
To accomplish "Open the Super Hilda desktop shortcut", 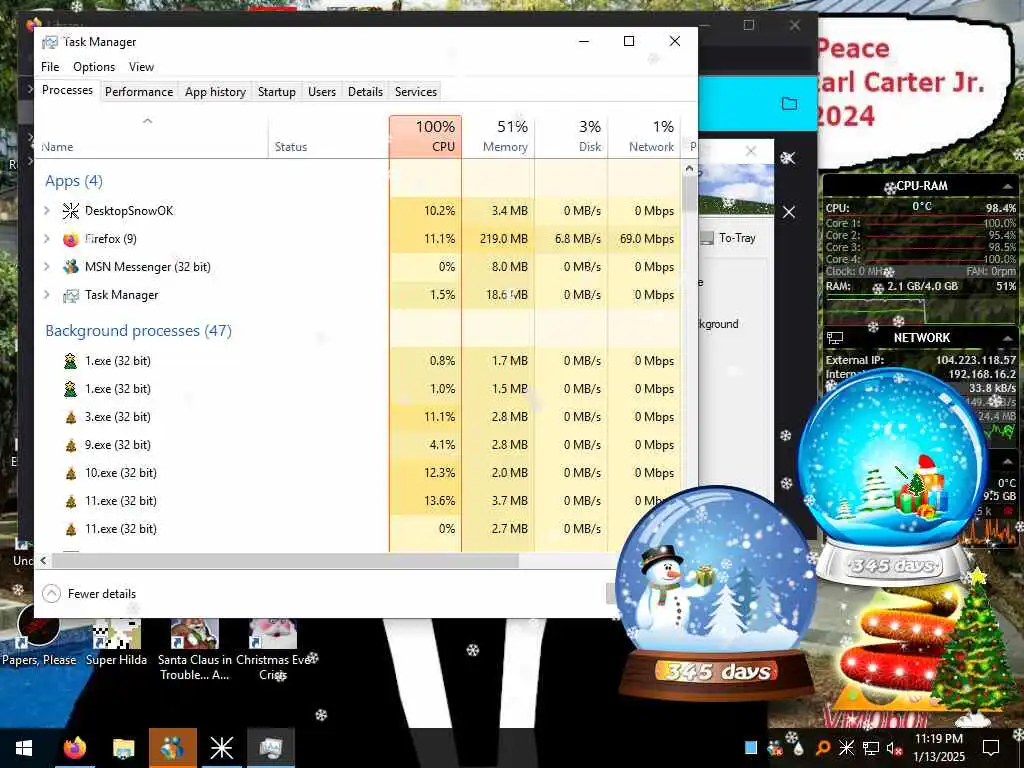I will 116,643.
